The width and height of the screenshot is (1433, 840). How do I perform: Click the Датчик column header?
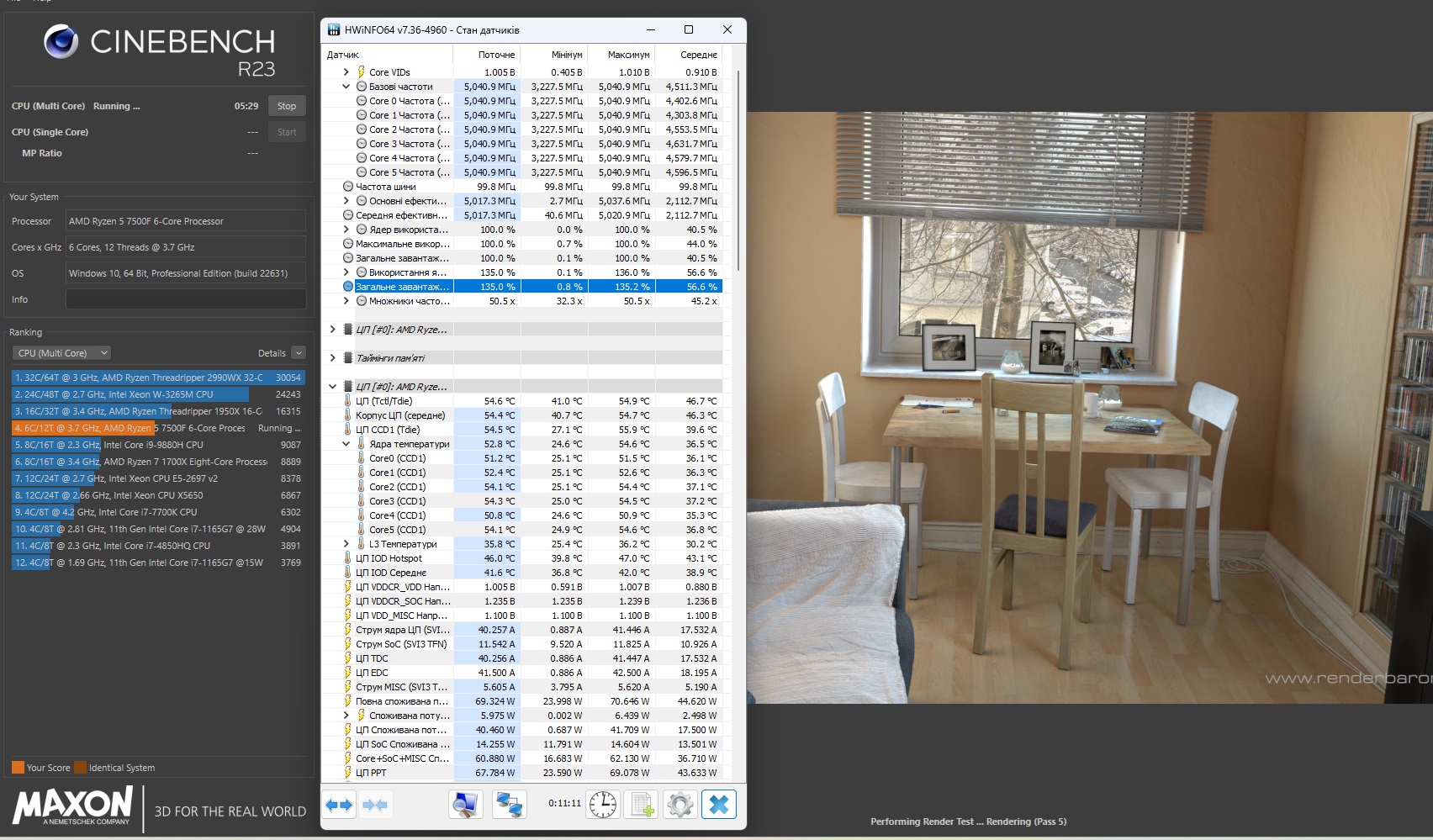[387, 55]
